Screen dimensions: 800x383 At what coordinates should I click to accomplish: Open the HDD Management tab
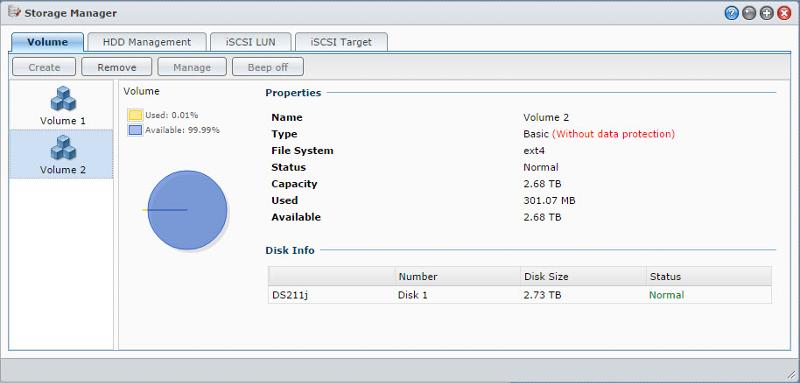(x=147, y=42)
